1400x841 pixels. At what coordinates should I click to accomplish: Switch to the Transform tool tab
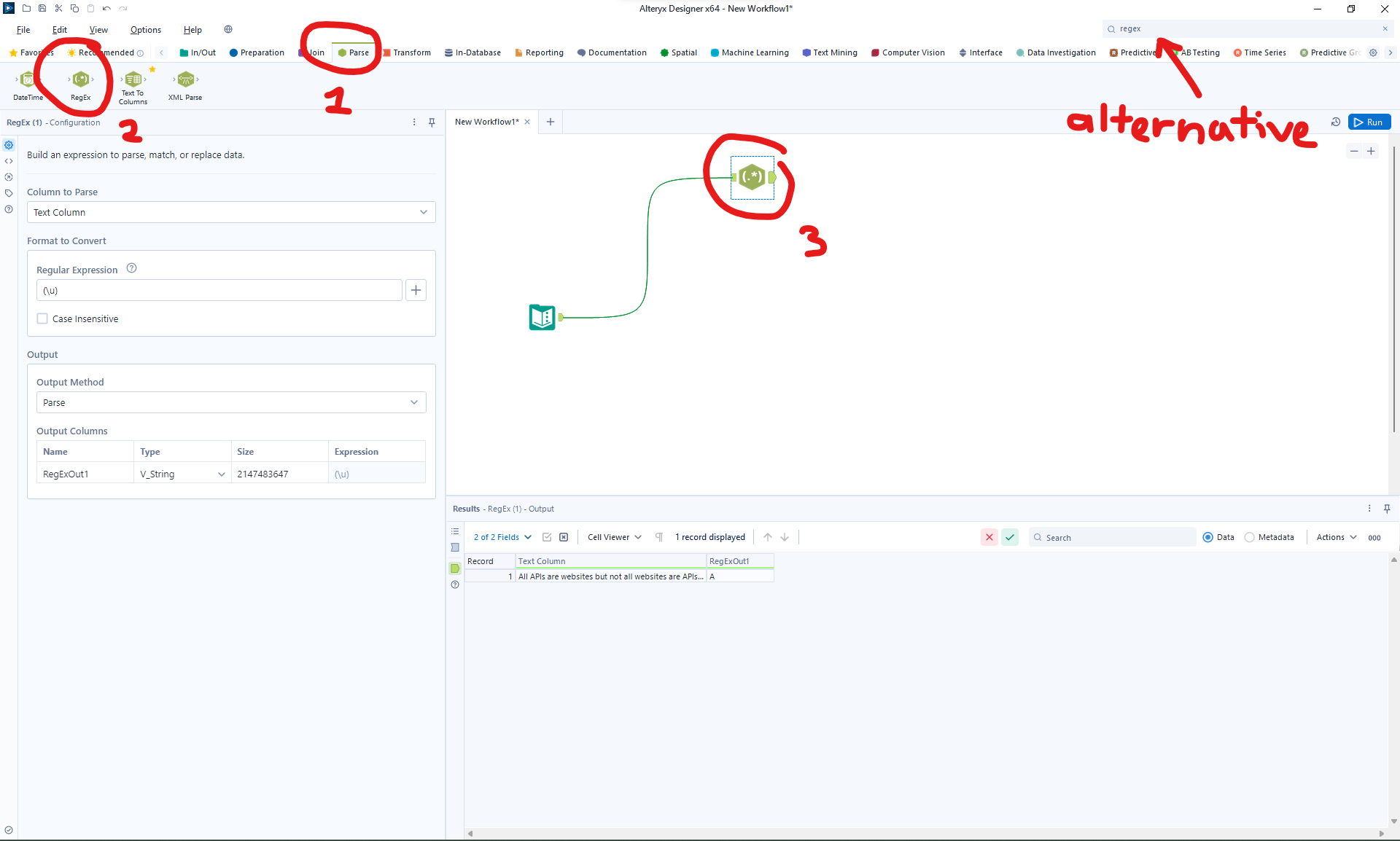click(407, 52)
